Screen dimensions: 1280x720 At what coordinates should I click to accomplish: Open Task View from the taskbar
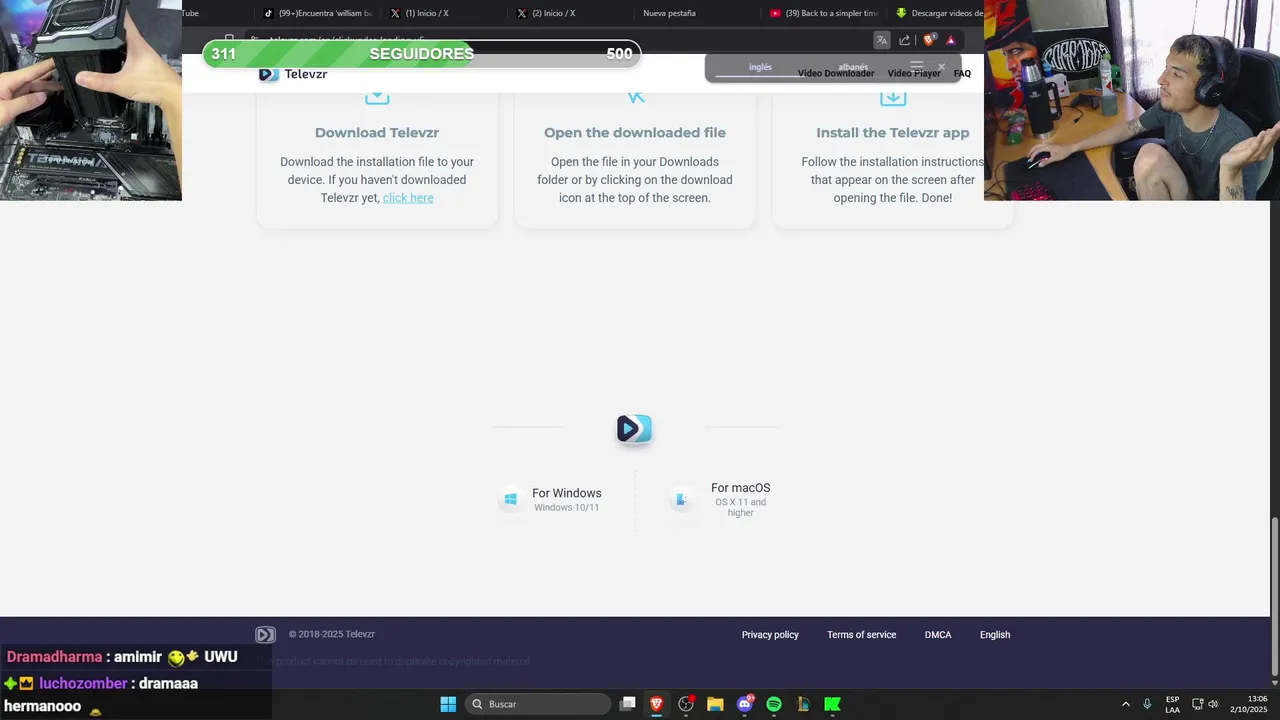[x=627, y=704]
